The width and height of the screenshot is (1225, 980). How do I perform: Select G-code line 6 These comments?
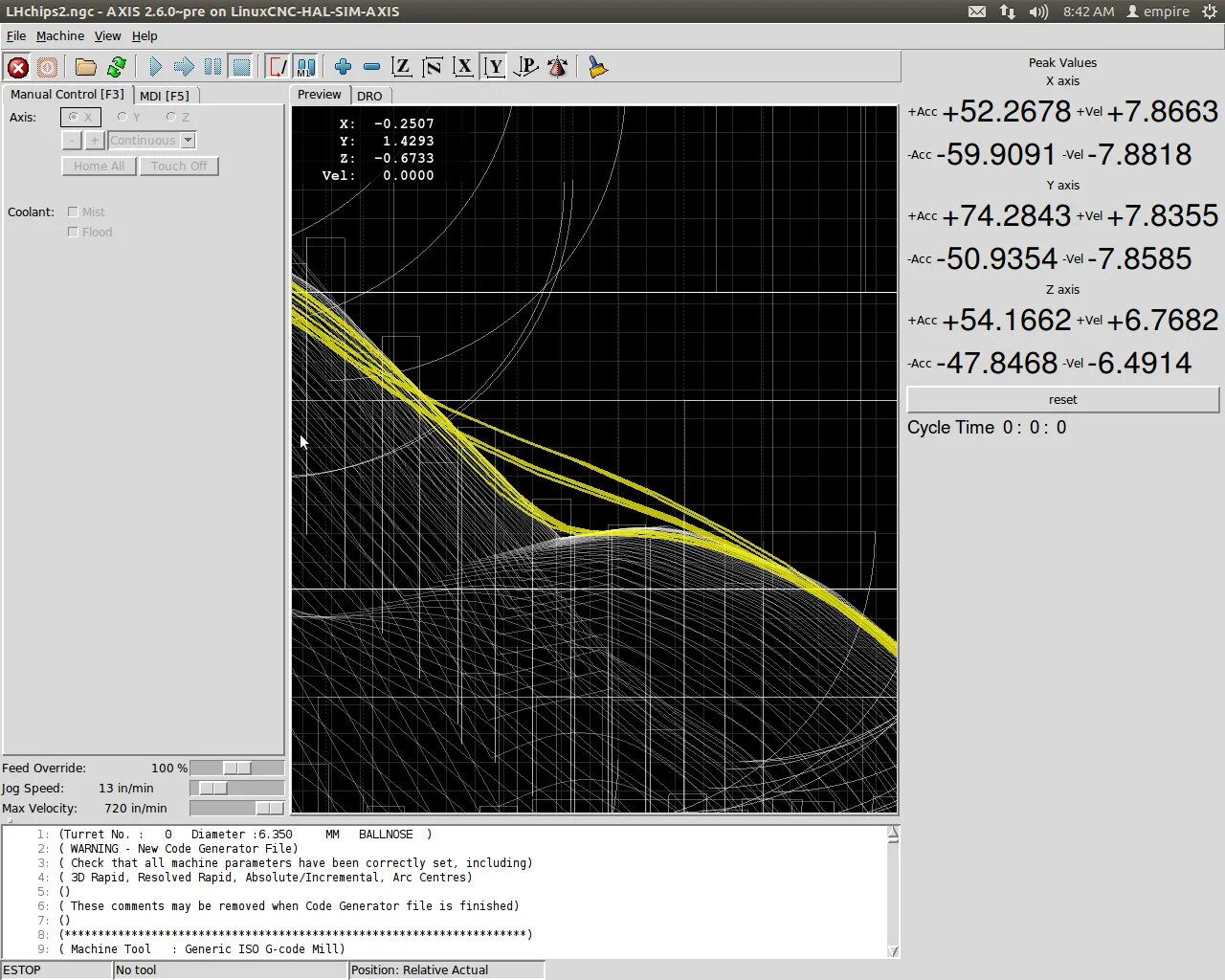tap(289, 906)
